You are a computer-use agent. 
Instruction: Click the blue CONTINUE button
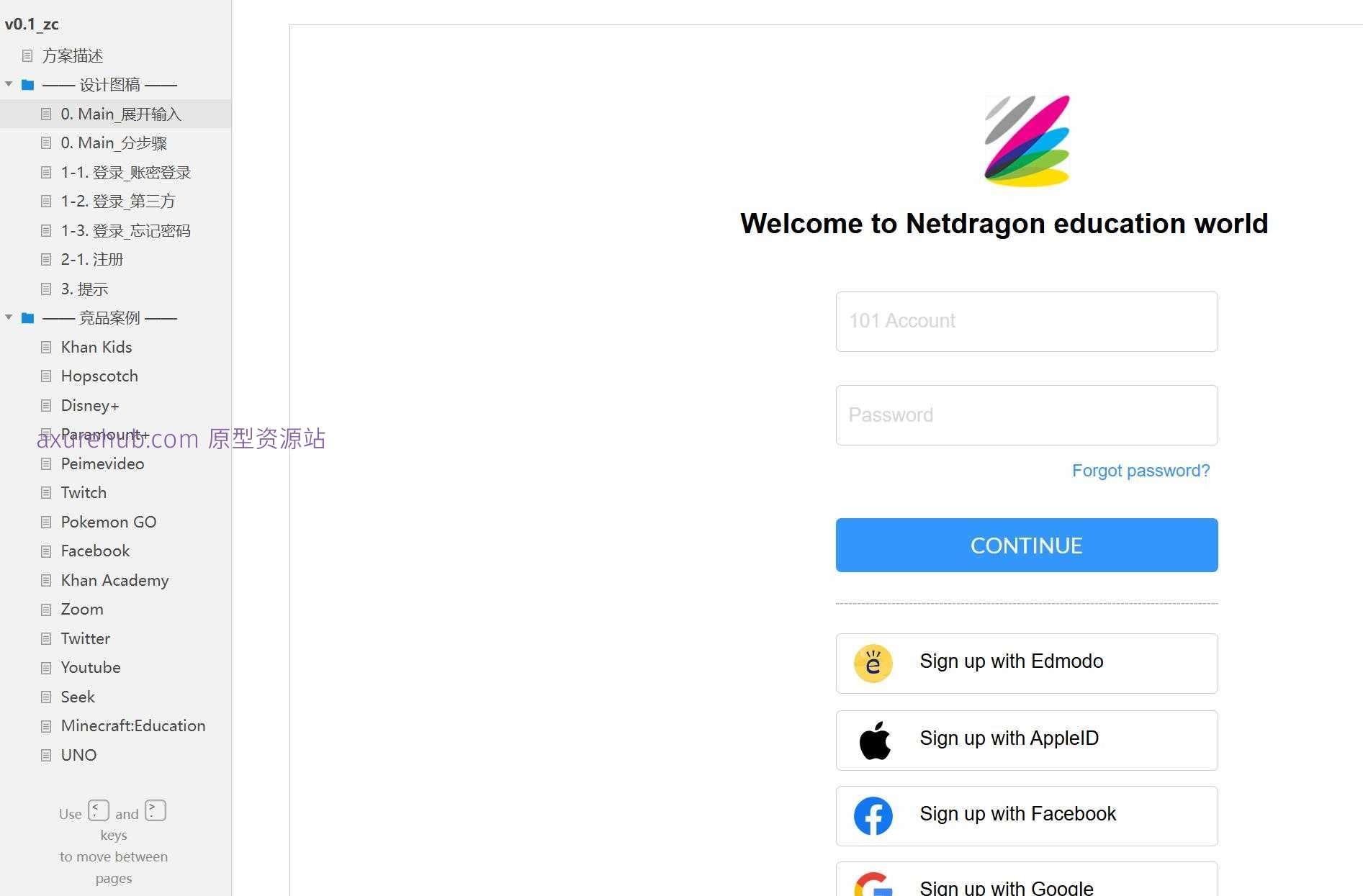point(1026,545)
